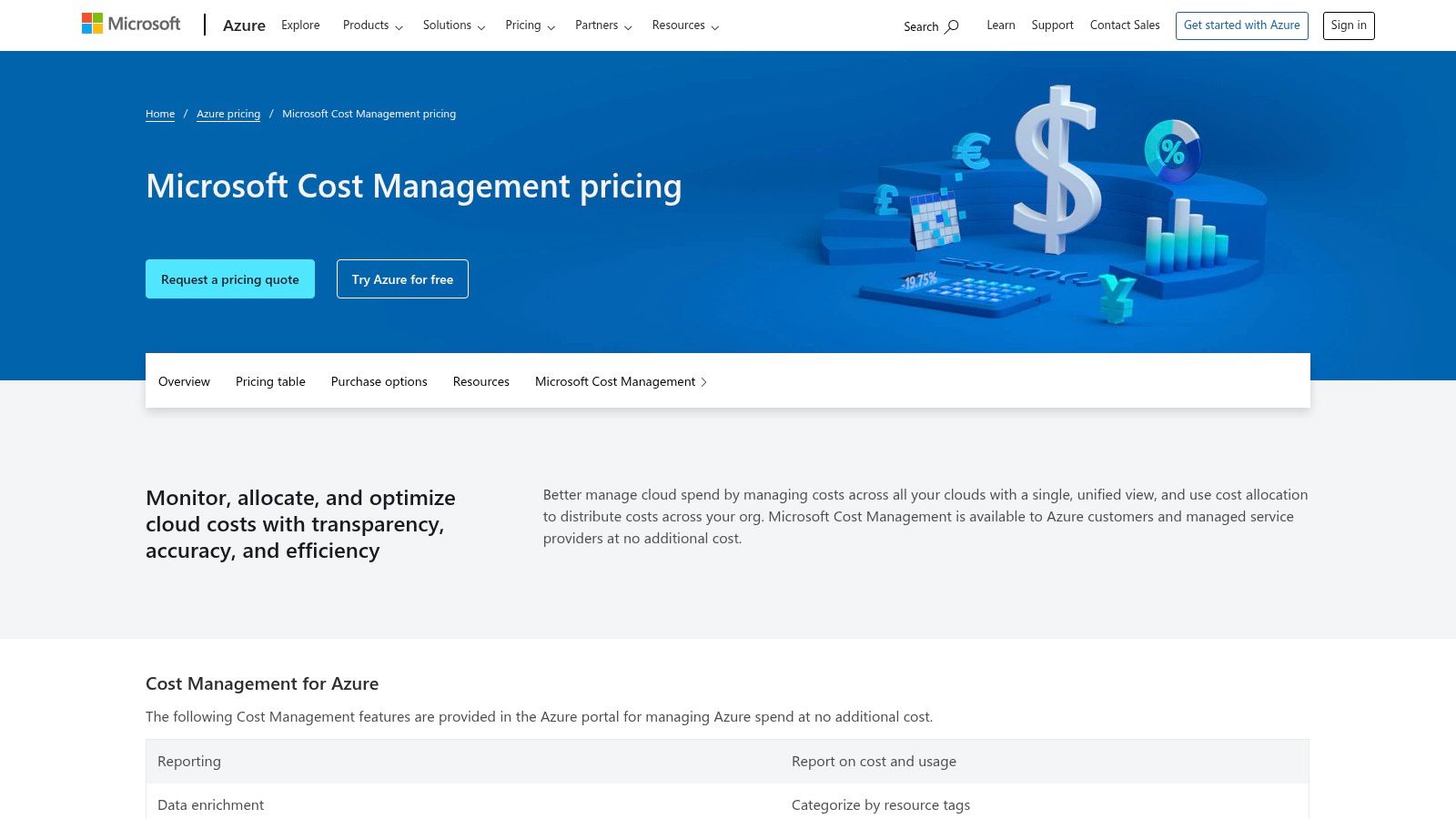Switch to the Resources tab below the banner

click(x=480, y=381)
